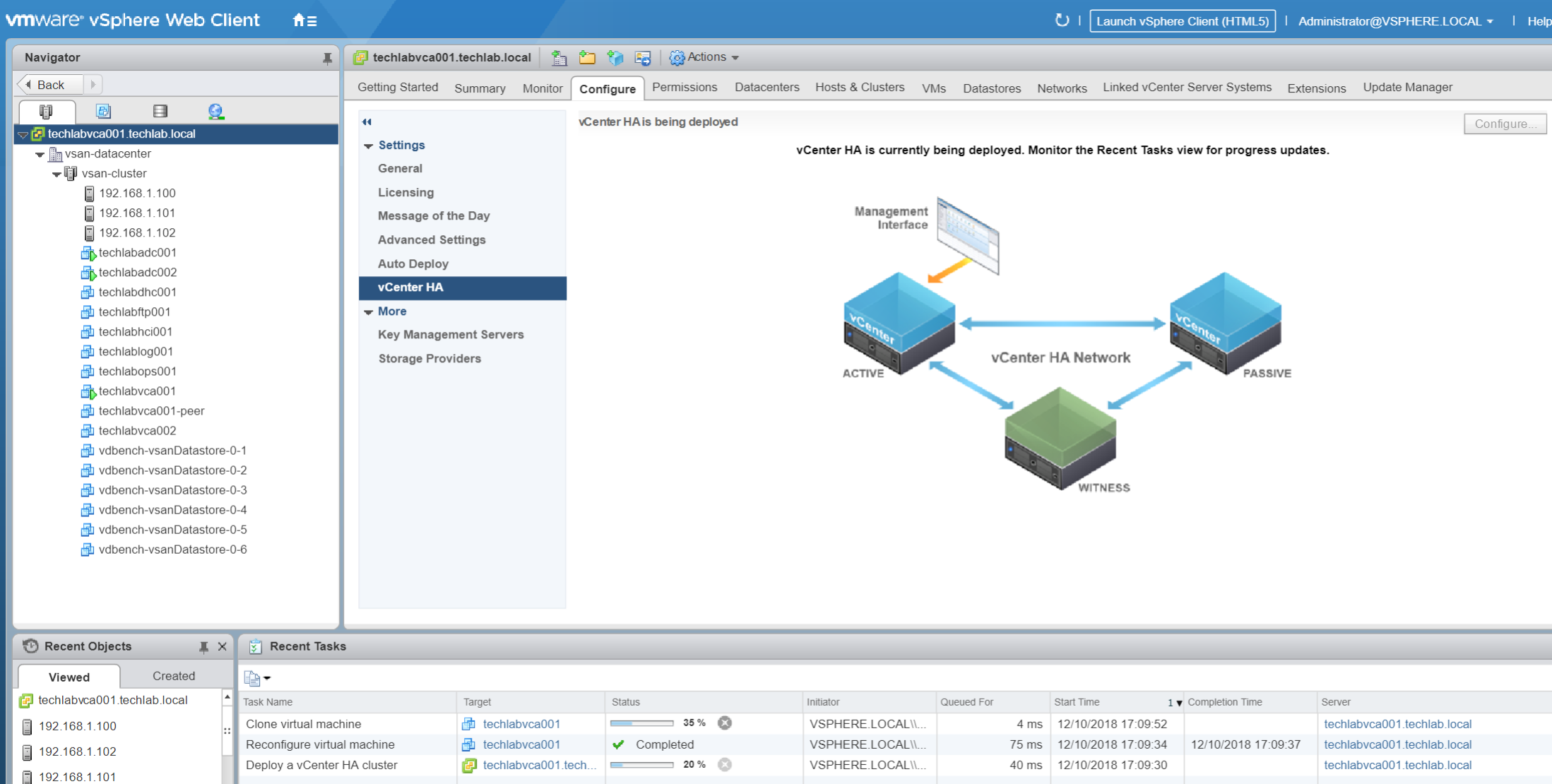Screen dimensions: 1552x784
Task: Click the third object toolbar icon before Actions
Action: click(615, 58)
